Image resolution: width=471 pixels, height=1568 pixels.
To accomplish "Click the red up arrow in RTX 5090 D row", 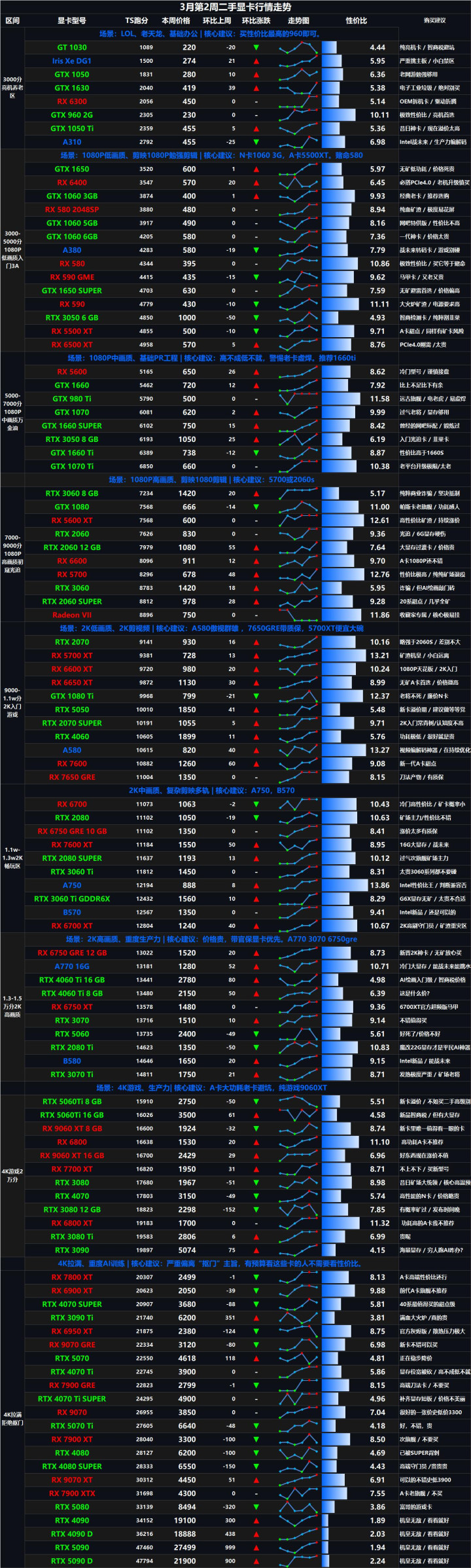I will click(256, 1561).
